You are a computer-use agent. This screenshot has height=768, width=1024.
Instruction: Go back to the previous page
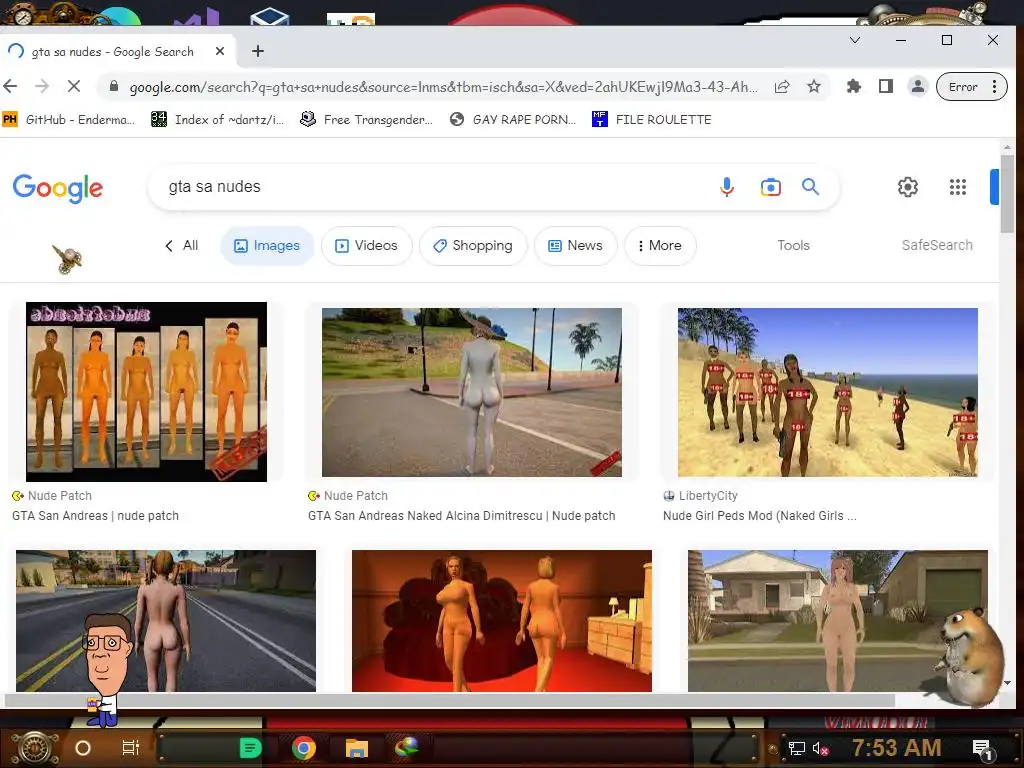(x=10, y=86)
